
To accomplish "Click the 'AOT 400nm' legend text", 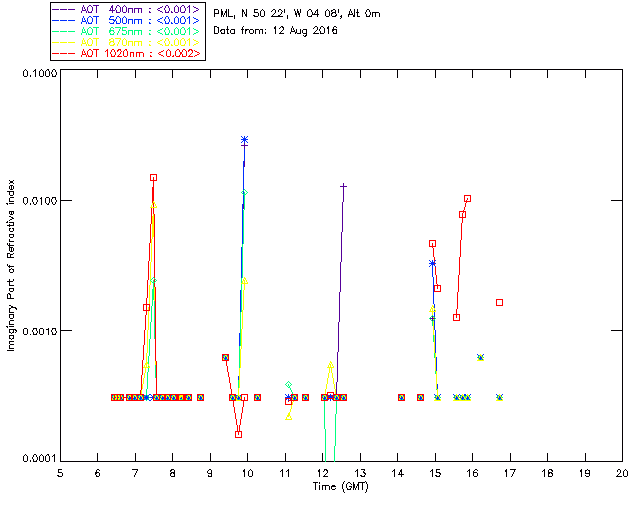I will coord(111,9).
